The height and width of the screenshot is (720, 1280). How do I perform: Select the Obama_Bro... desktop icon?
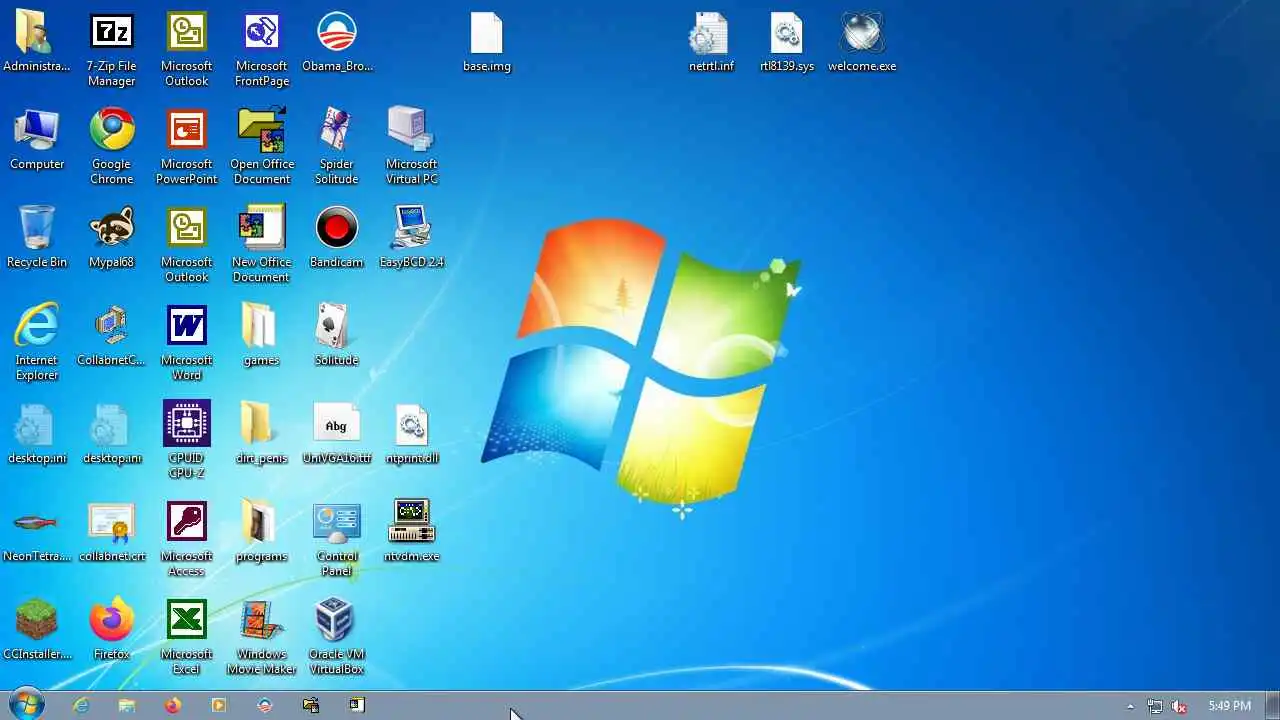click(x=337, y=42)
